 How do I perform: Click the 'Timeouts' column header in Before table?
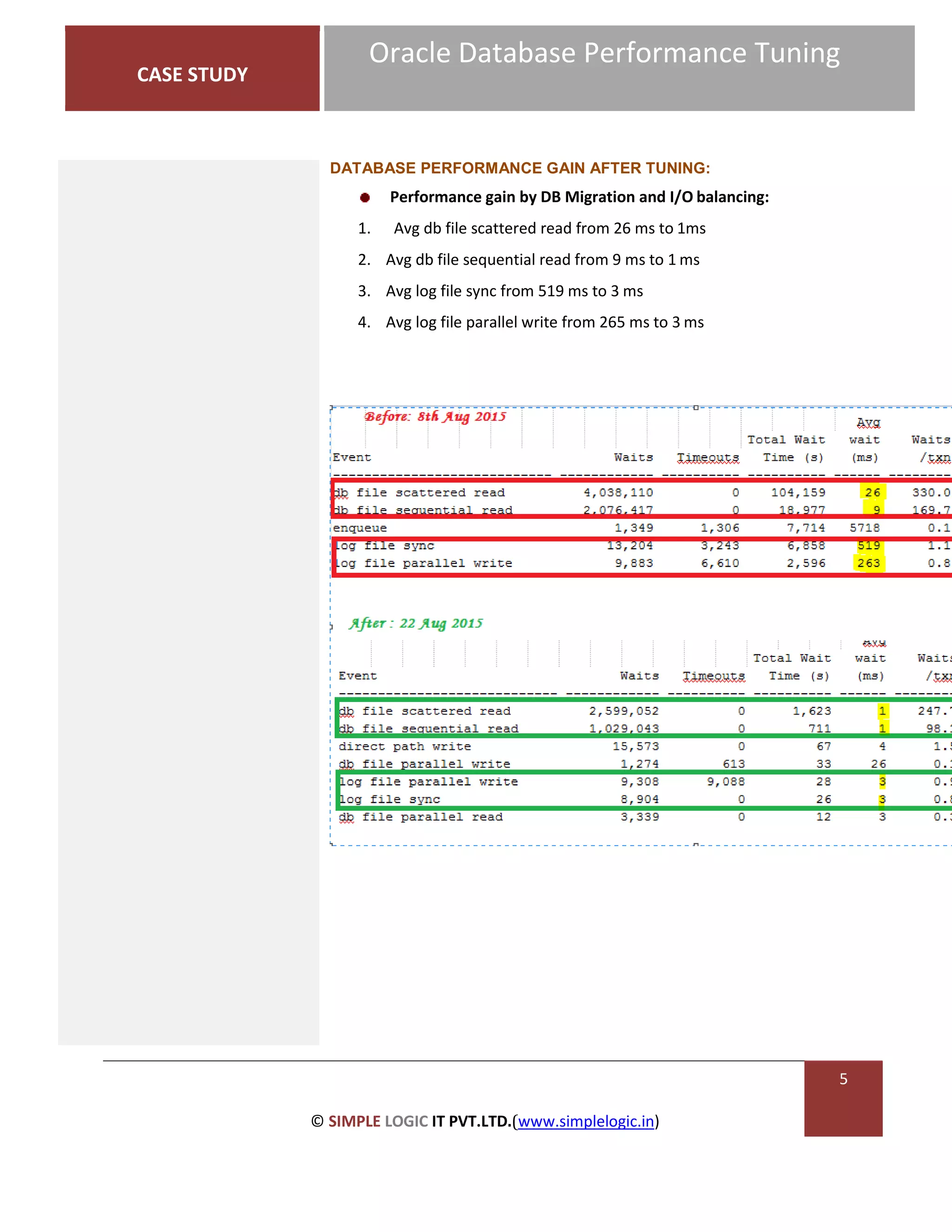708,457
